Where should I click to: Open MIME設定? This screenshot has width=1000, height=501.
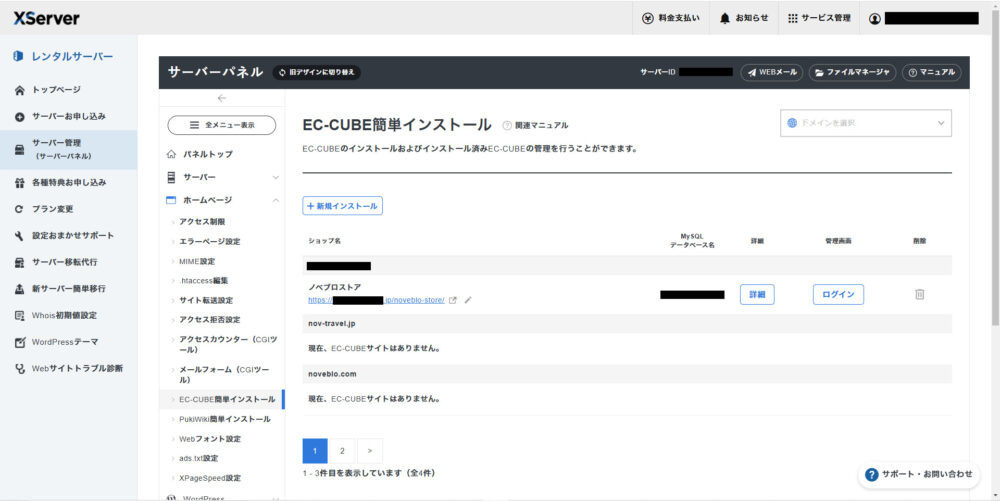click(197, 261)
